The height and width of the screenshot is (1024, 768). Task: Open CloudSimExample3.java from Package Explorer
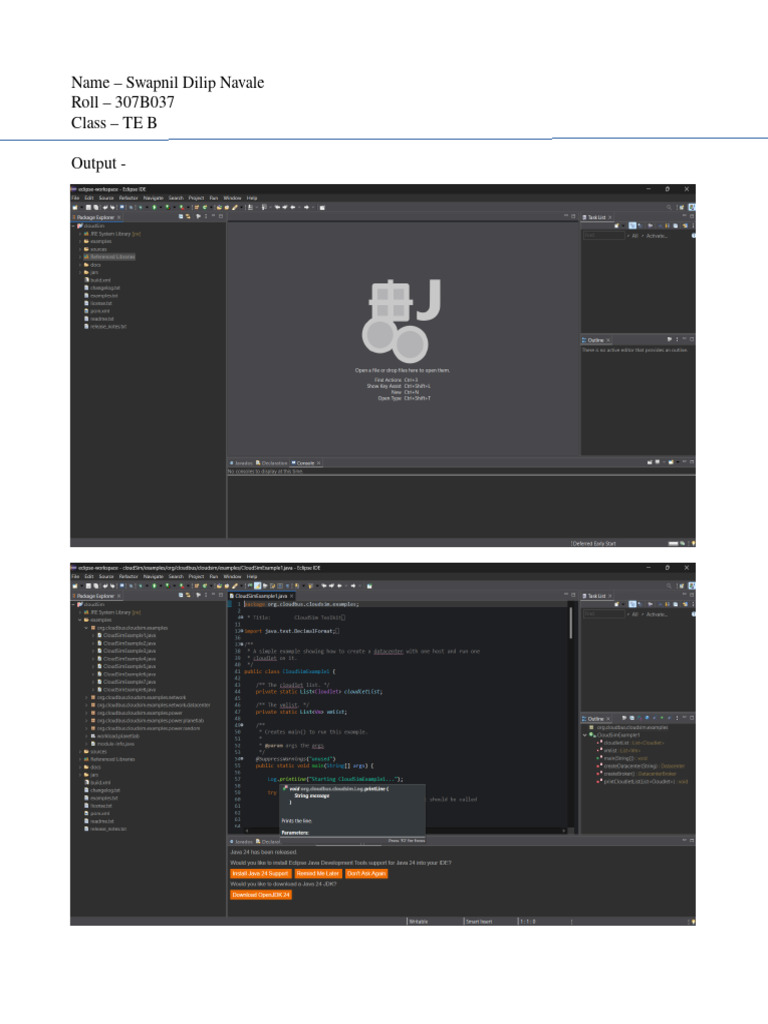click(128, 651)
